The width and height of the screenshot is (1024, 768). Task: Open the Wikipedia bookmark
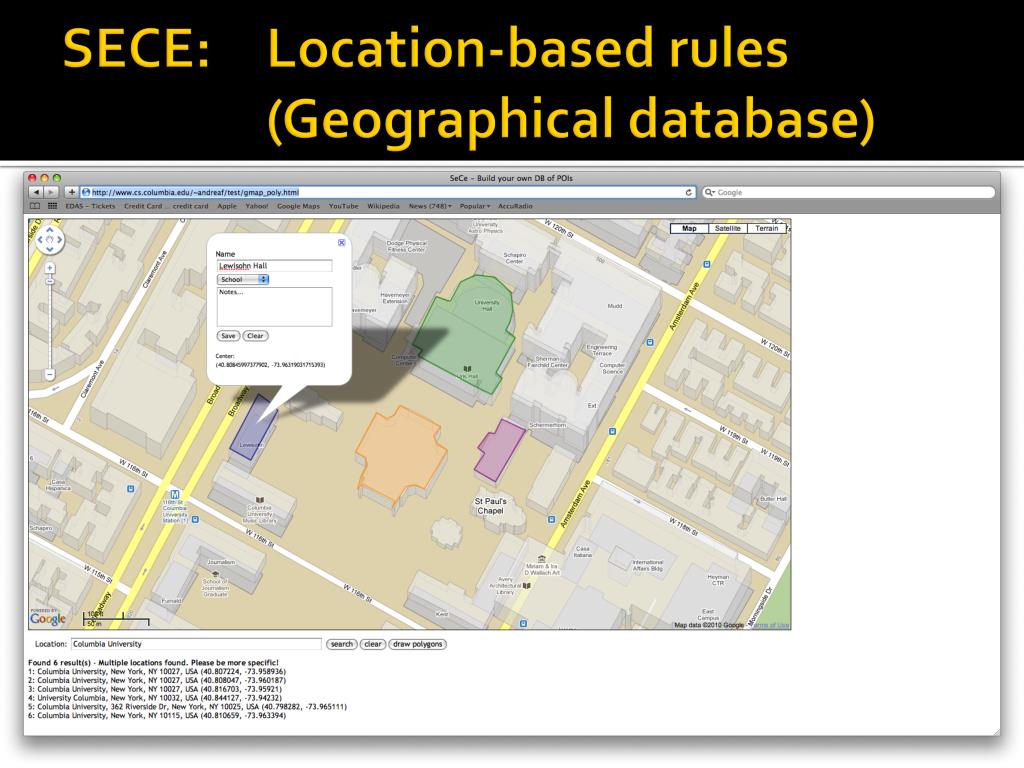(x=383, y=206)
